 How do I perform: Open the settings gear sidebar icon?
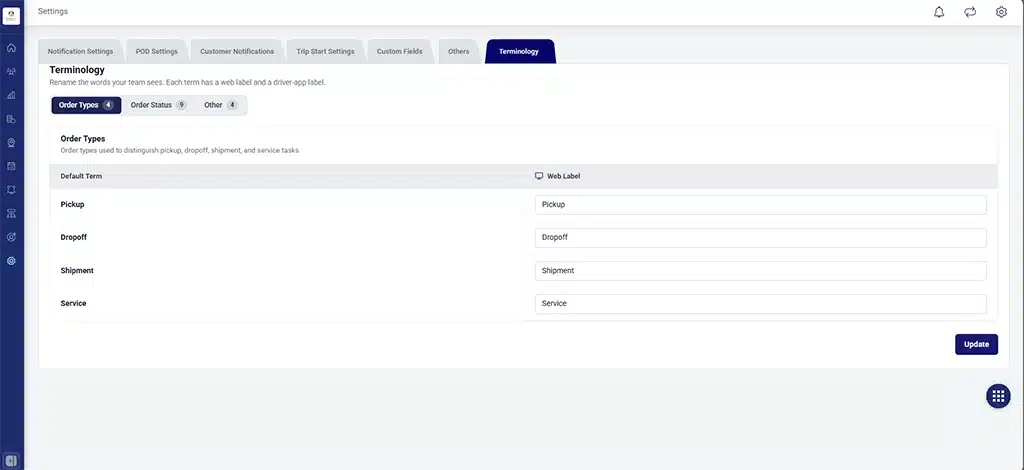click(11, 260)
